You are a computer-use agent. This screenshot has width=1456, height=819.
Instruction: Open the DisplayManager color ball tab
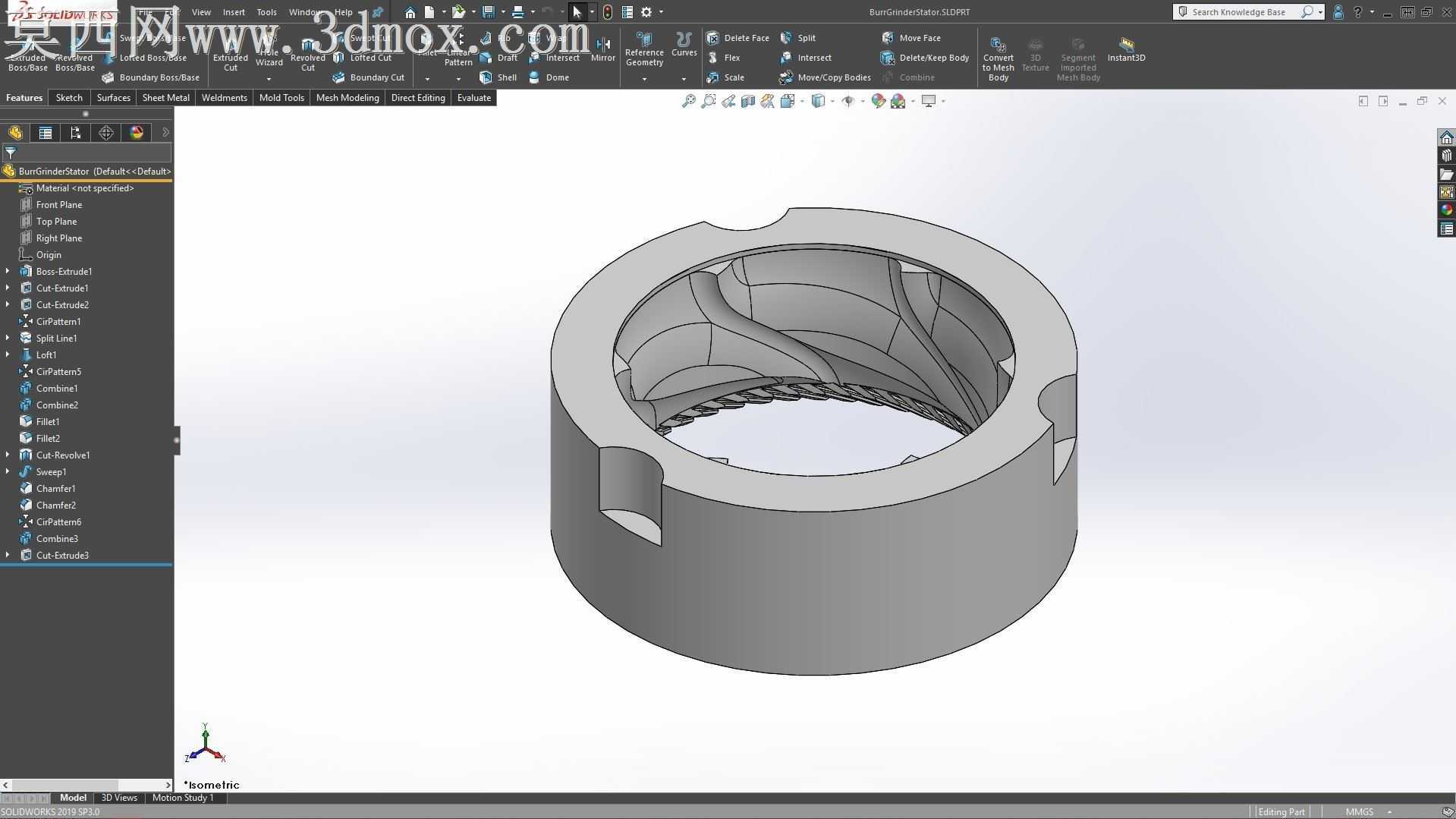click(x=137, y=133)
